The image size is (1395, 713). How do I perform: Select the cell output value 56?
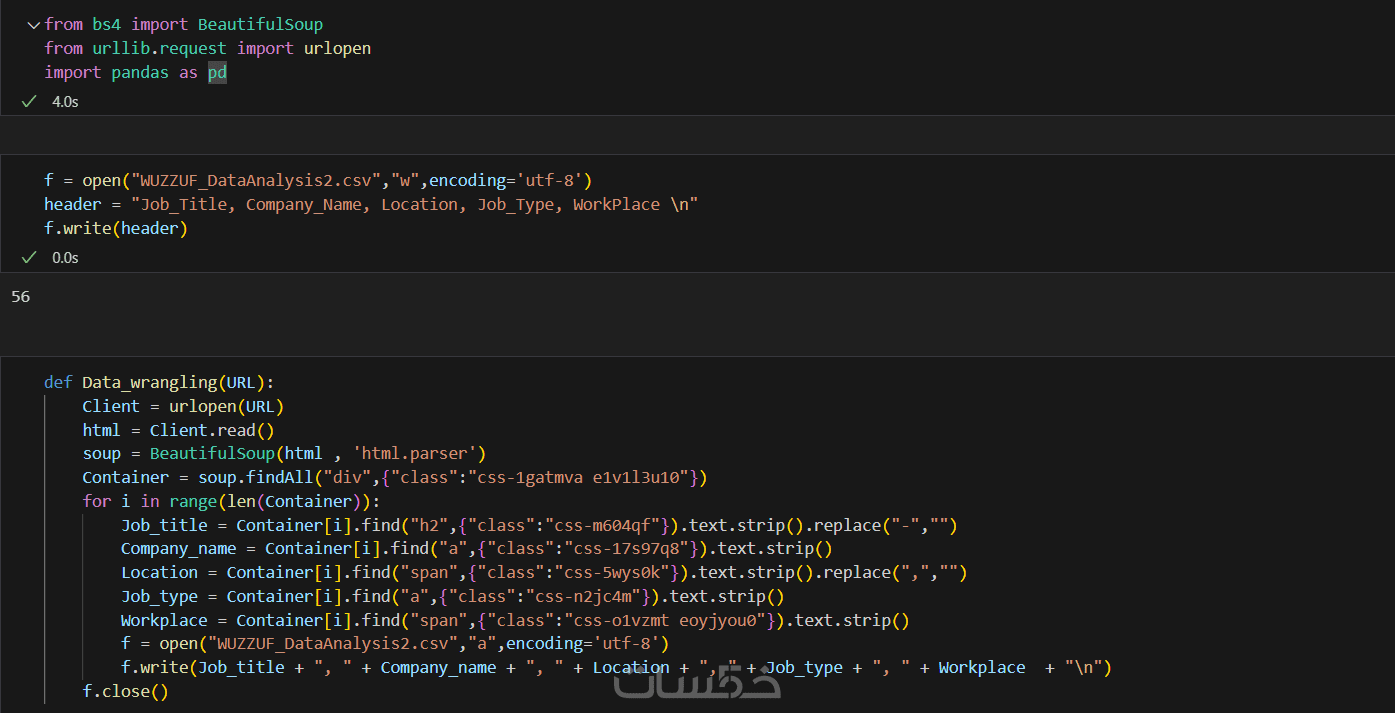pos(20,296)
